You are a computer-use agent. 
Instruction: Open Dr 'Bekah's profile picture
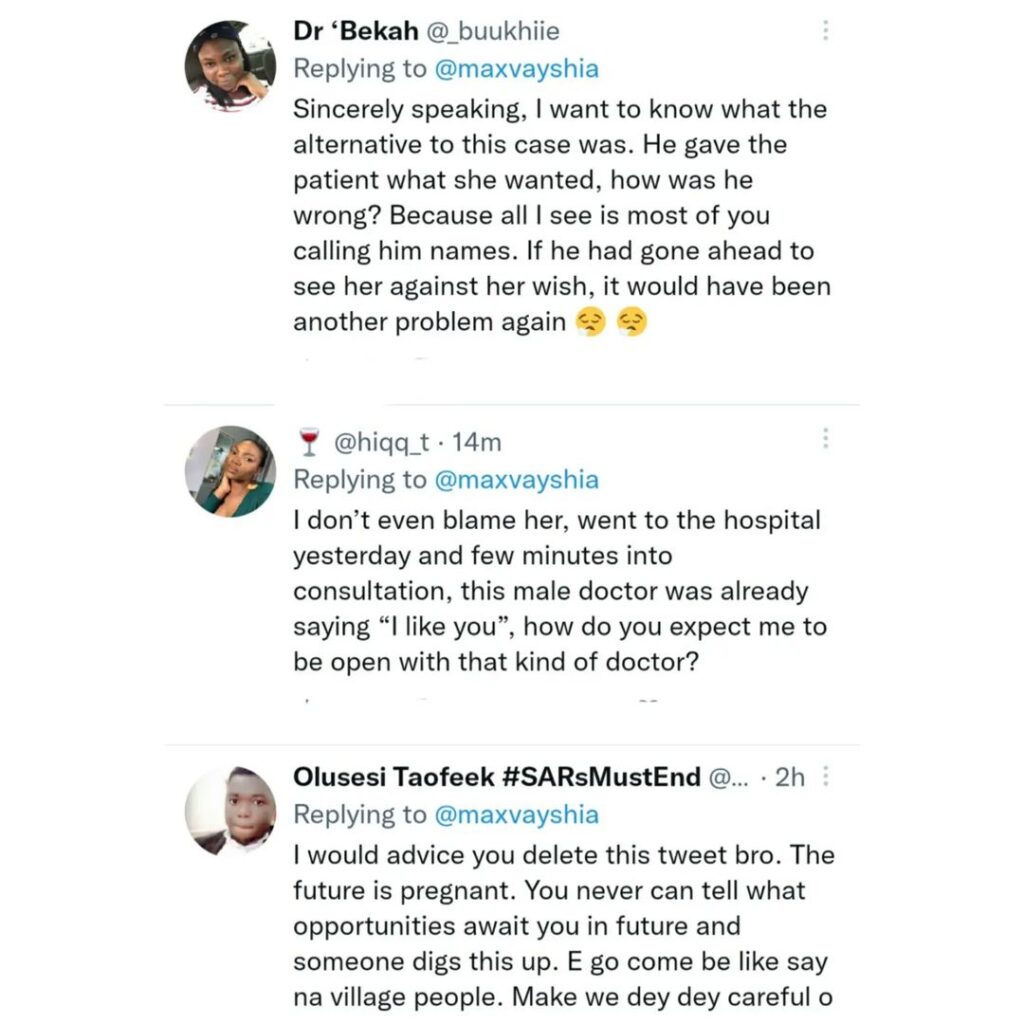(x=230, y=65)
